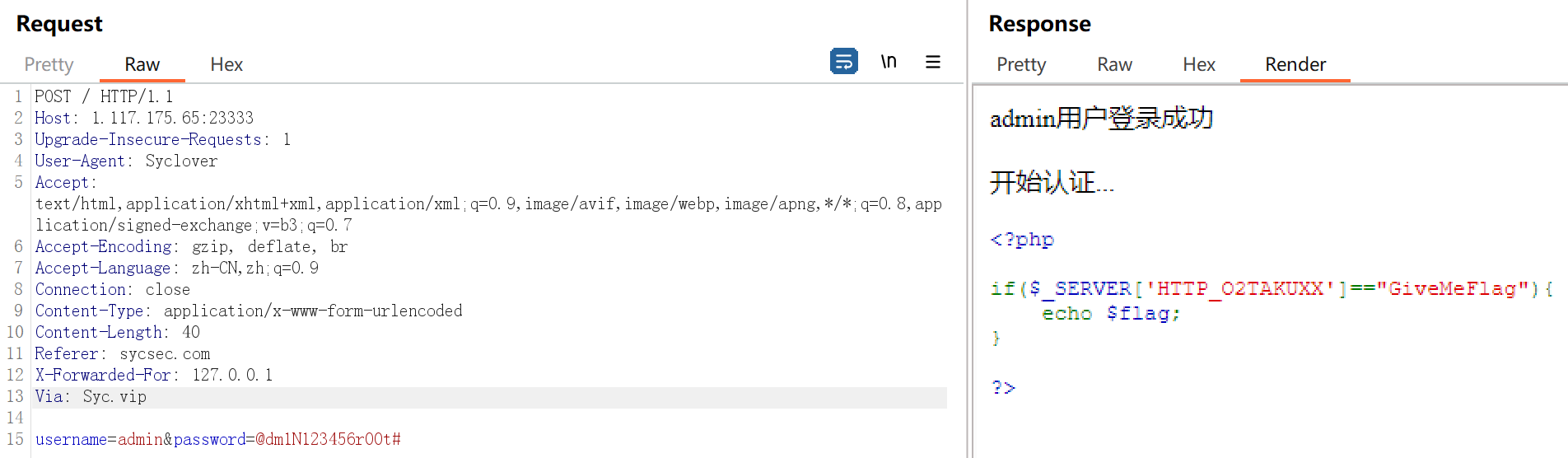This screenshot has height=458, width=1568.
Task: Show the Response Raw tab
Action: [1114, 64]
